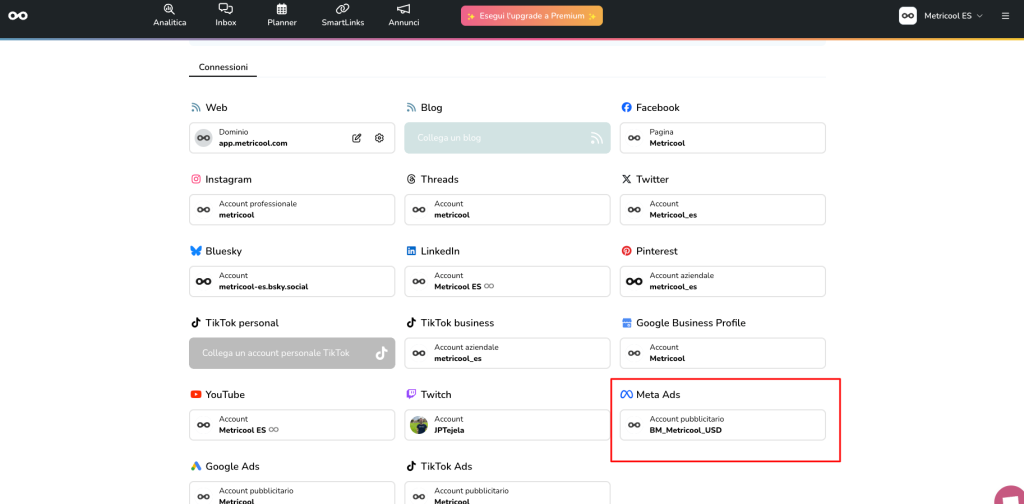Image resolution: width=1024 pixels, height=504 pixels.
Task: Click the Metricool infinity logo
Action: point(18,15)
